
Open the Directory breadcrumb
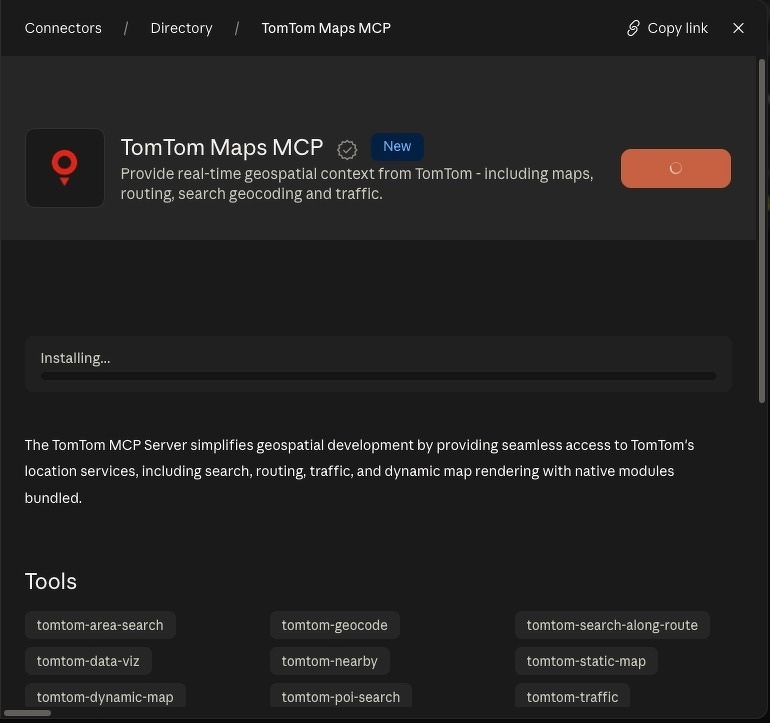pyautogui.click(x=181, y=28)
